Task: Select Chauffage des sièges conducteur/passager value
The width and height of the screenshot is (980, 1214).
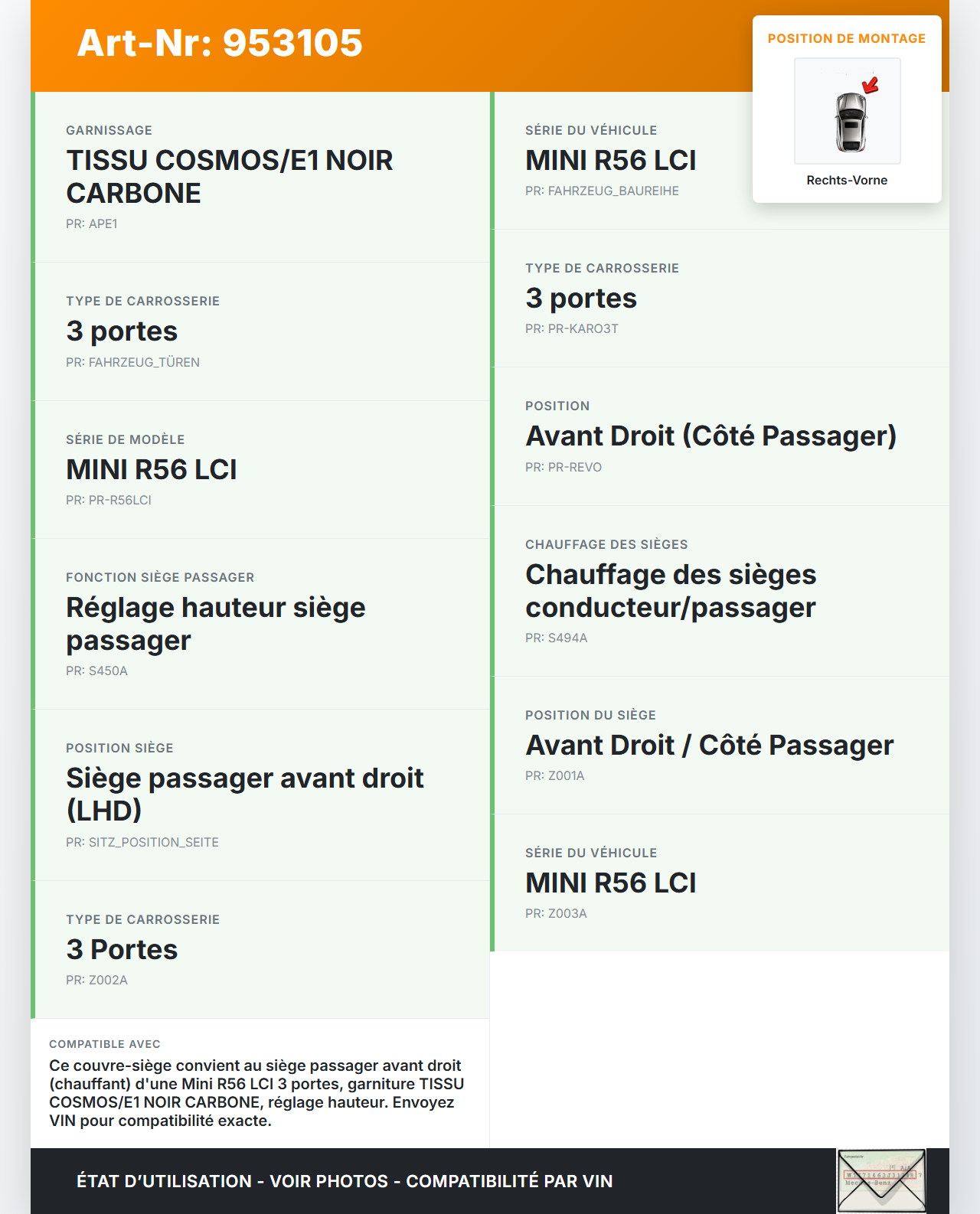Action: pos(671,591)
